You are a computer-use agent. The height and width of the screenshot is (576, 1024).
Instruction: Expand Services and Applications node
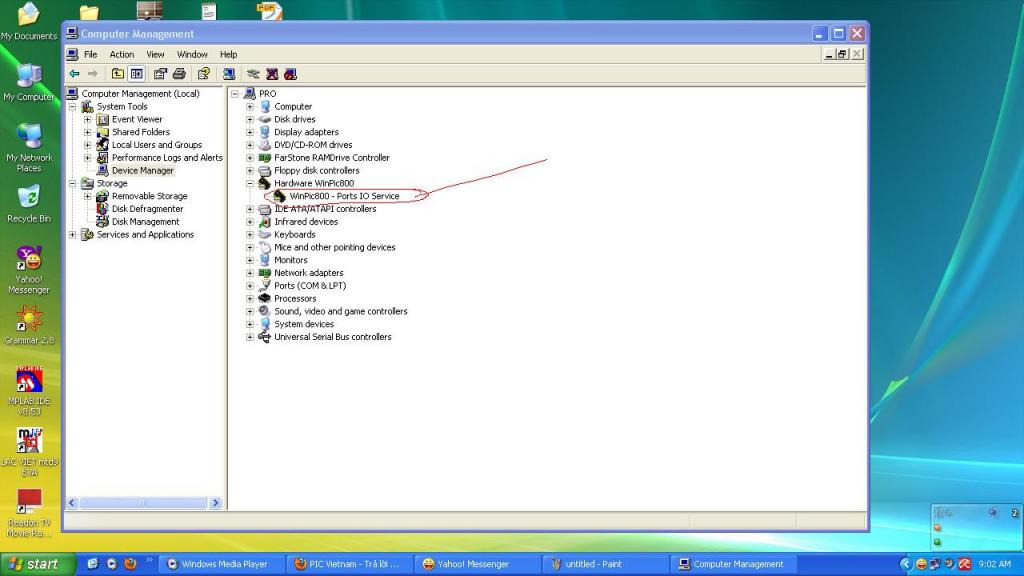72,234
